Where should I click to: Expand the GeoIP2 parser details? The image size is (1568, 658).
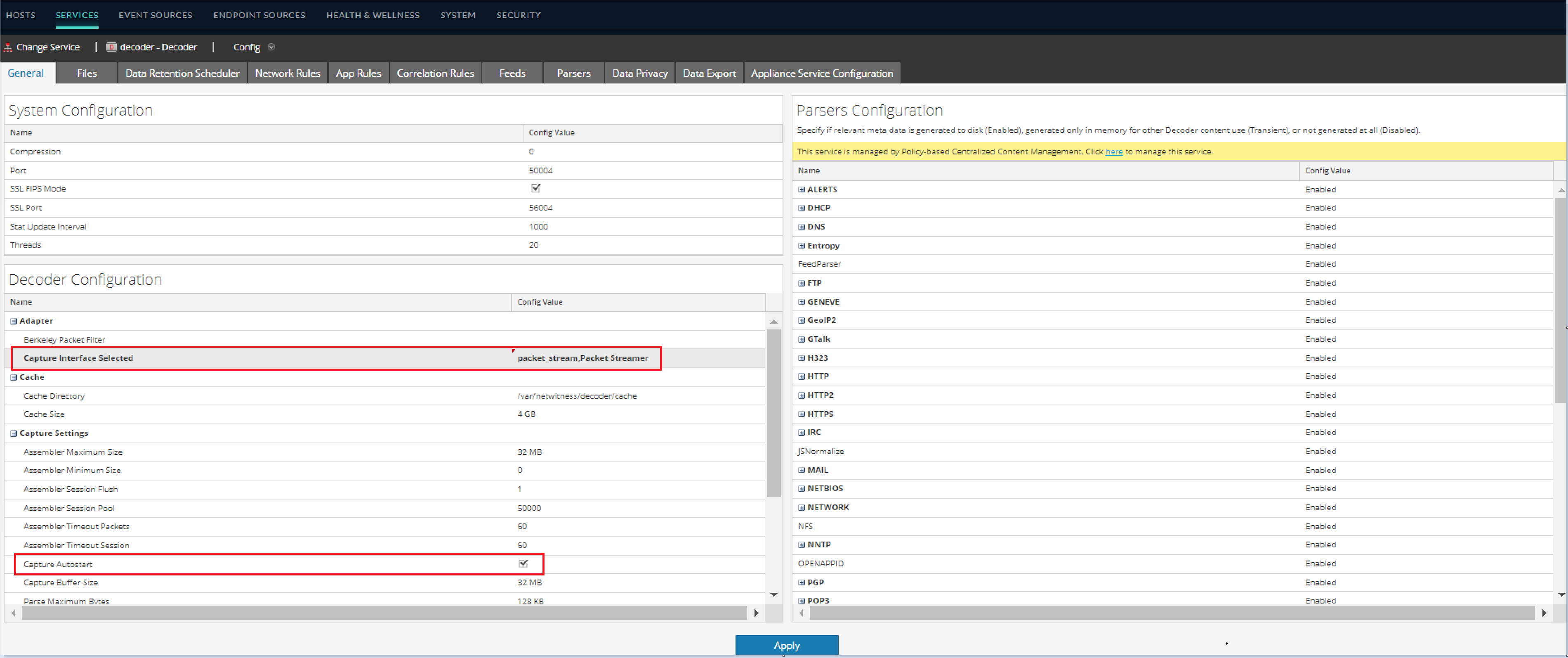click(802, 320)
